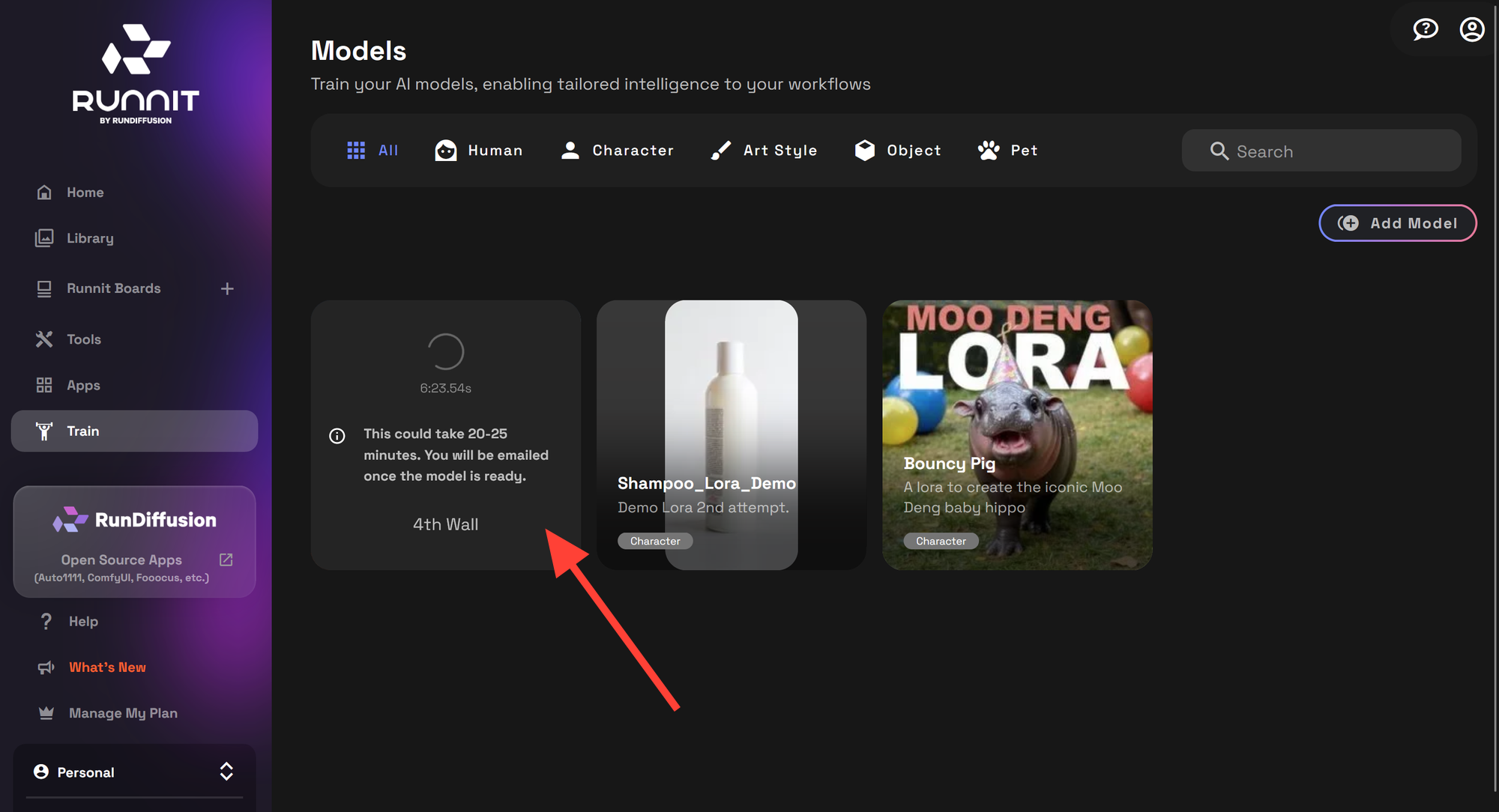Create a new Runnit Board with plus icon
This screenshot has width=1499, height=812.
pos(227,288)
